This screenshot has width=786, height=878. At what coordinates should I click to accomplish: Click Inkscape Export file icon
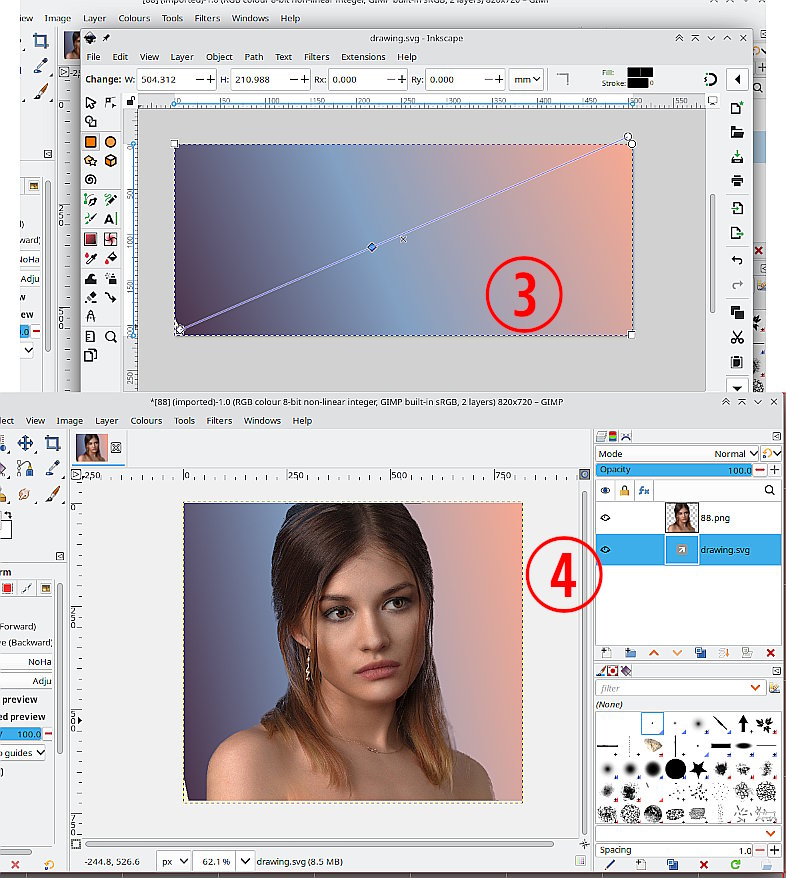737,233
